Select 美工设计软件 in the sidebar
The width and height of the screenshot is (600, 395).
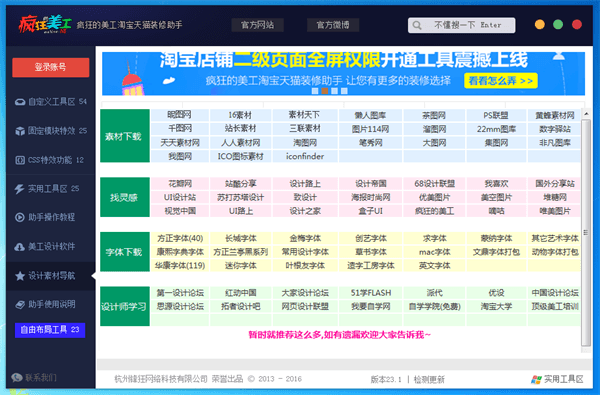tap(51, 246)
